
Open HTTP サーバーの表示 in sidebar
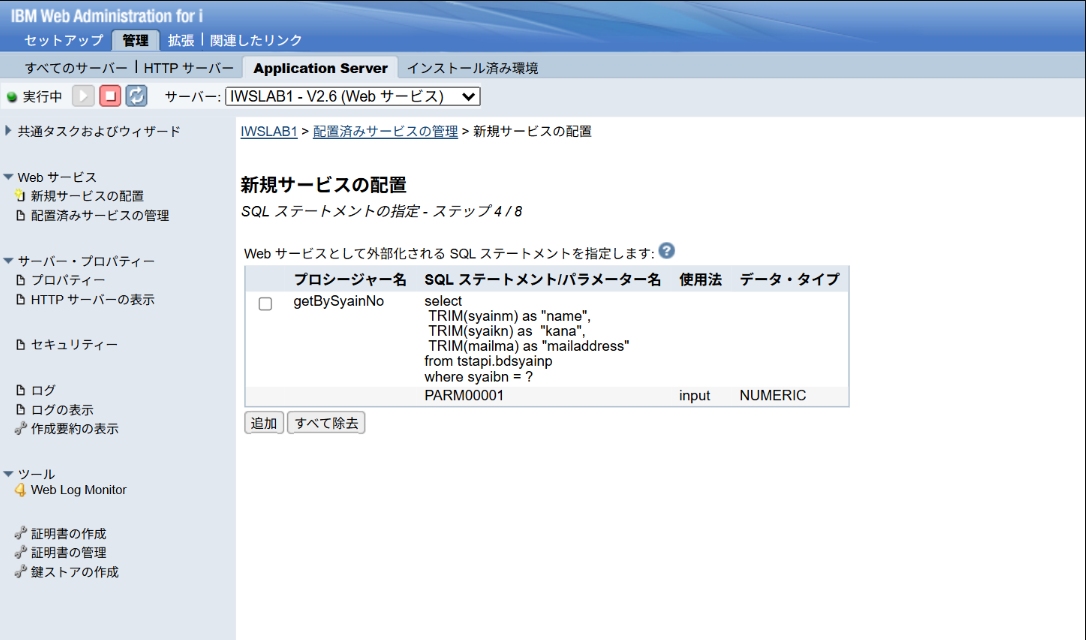pos(93,299)
